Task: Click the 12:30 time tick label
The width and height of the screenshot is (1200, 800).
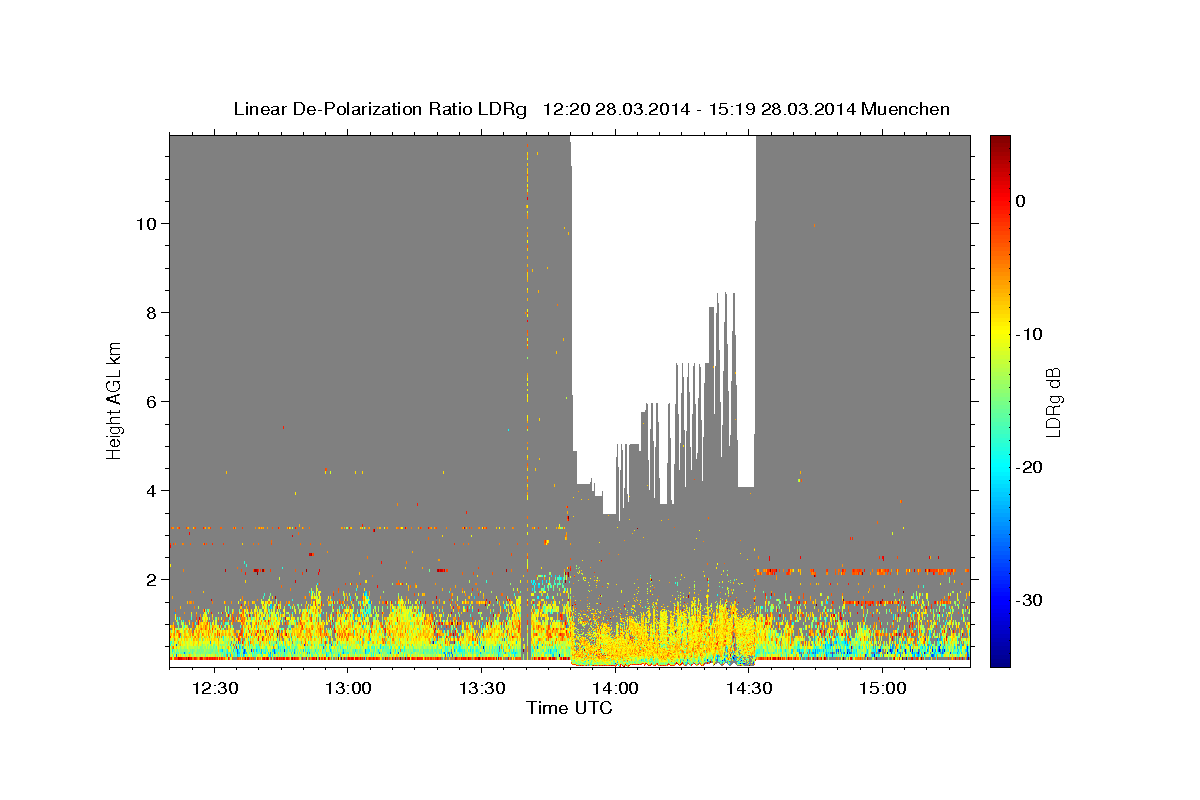Action: pos(215,689)
